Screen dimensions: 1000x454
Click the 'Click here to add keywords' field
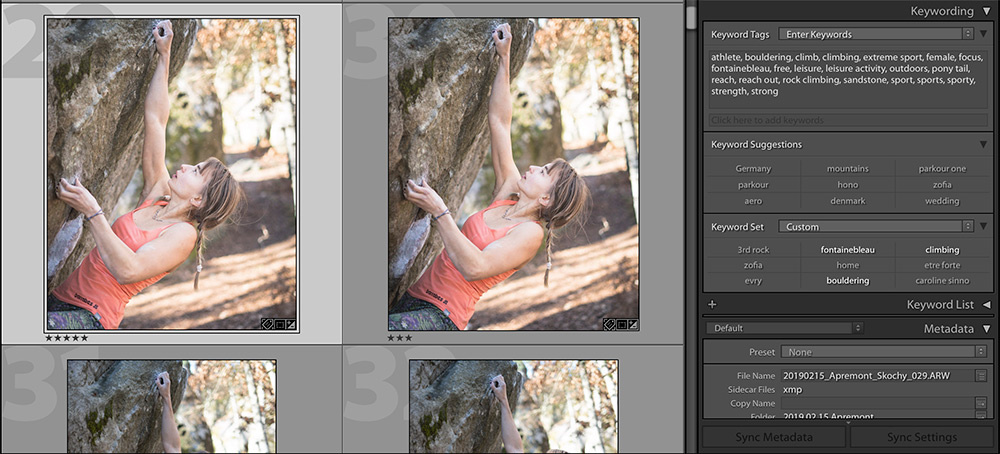[x=848, y=120]
